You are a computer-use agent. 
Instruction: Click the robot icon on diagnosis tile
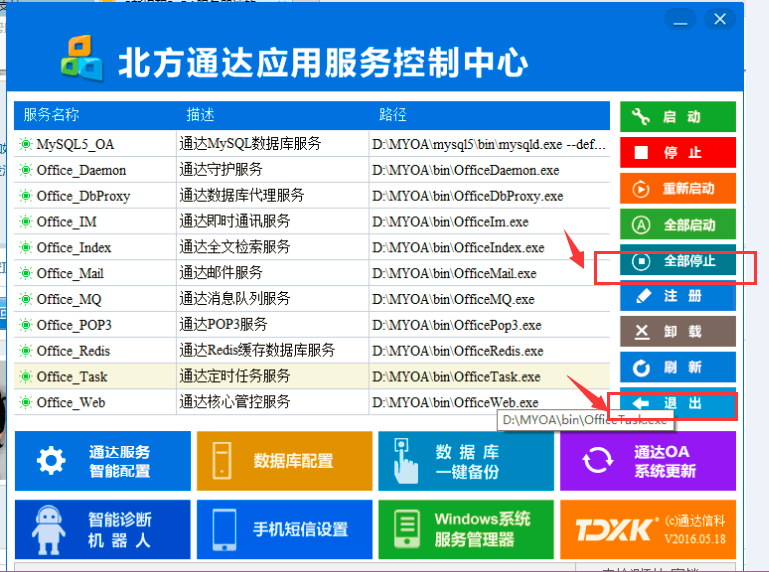coord(48,530)
